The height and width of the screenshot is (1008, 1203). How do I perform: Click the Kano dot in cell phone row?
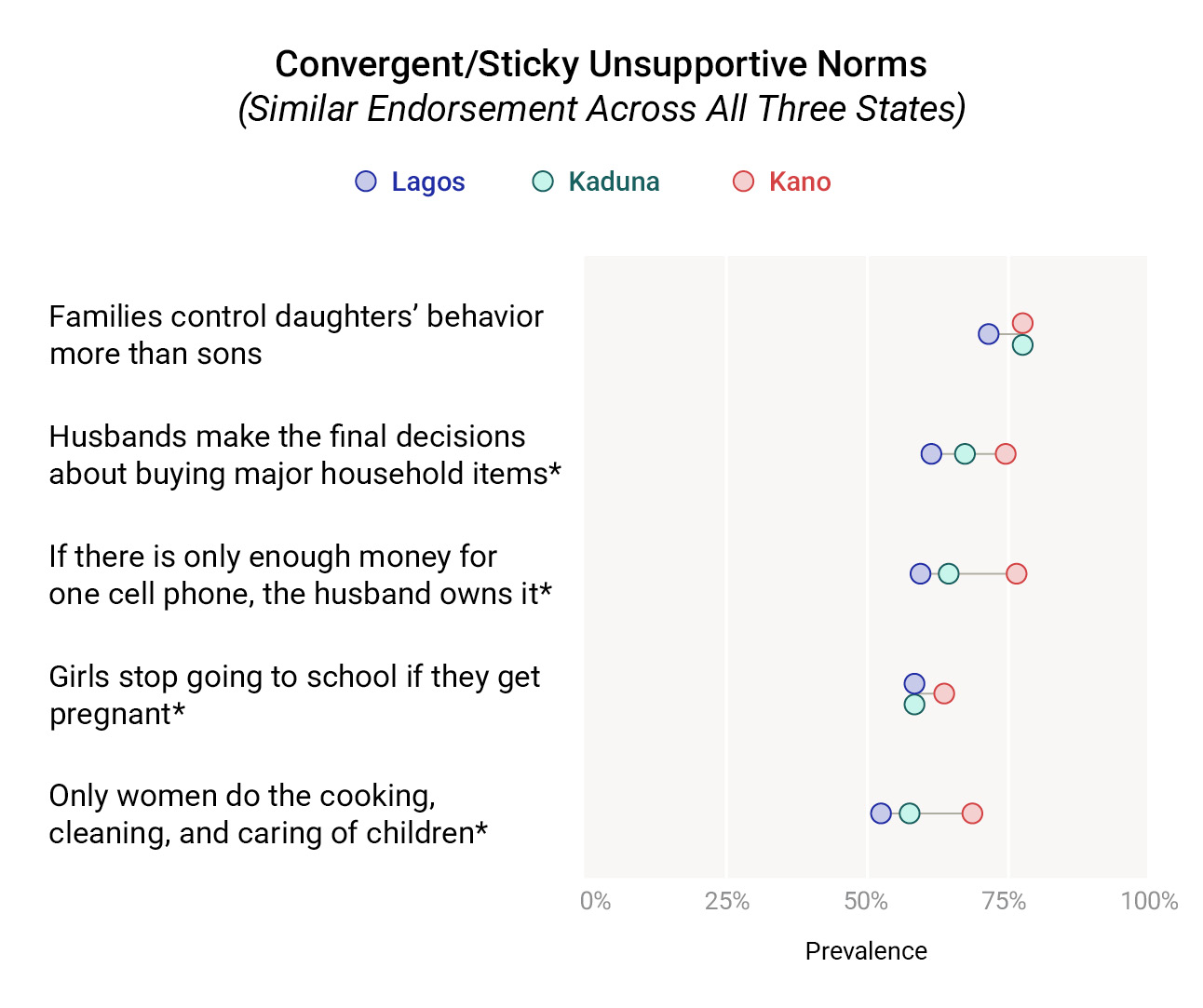coord(1017,573)
